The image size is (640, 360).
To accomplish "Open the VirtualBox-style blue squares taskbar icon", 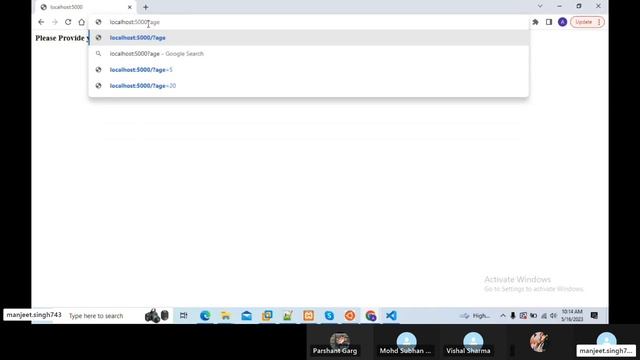I will click(267, 316).
